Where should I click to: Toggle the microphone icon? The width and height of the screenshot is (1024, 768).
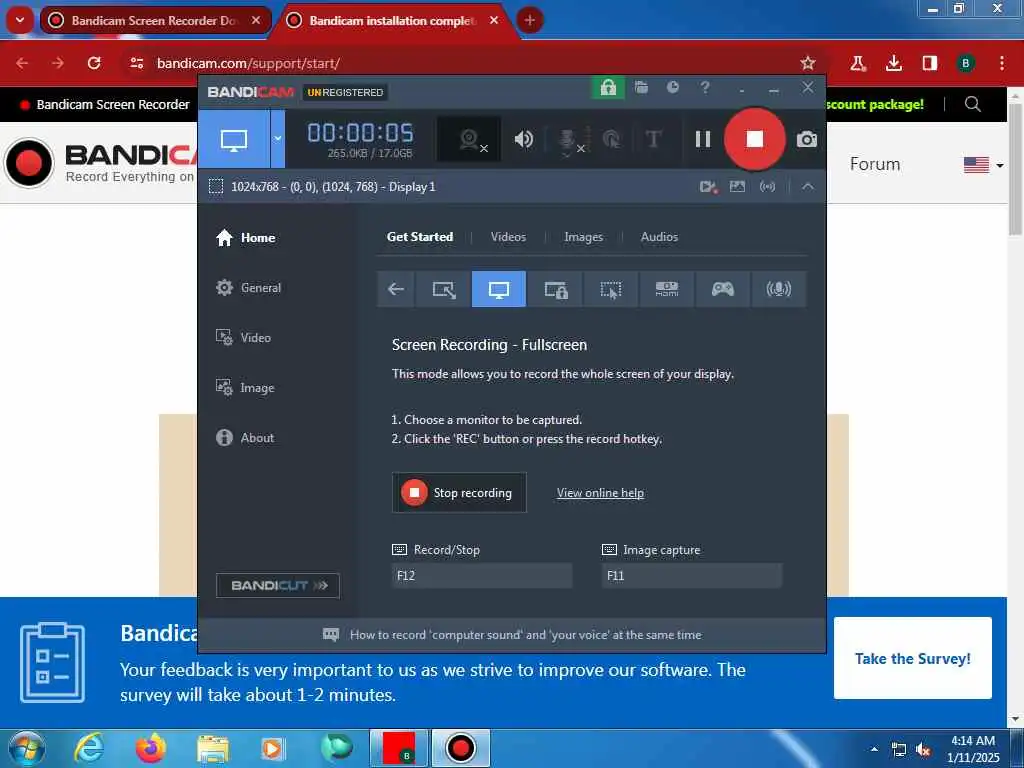click(x=567, y=140)
